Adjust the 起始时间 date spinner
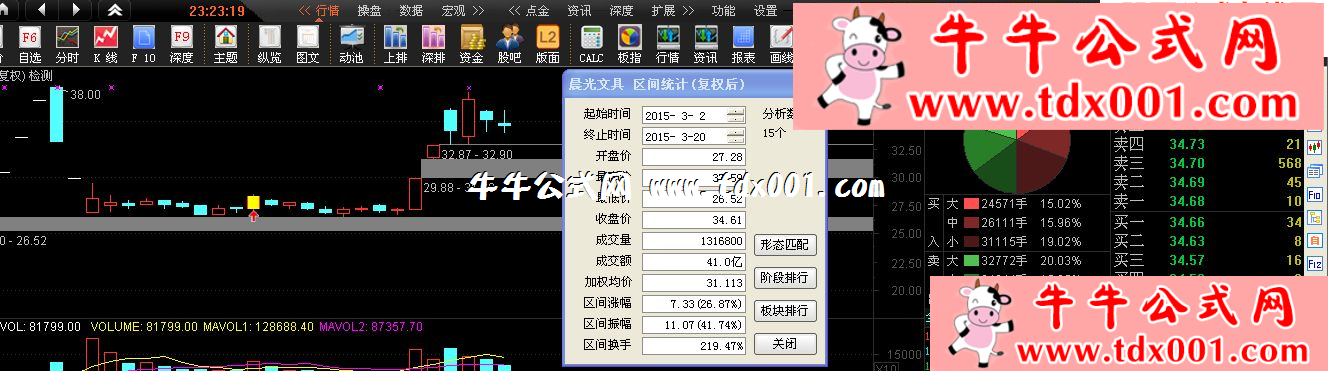This screenshot has height=371, width=1328. [x=736, y=115]
